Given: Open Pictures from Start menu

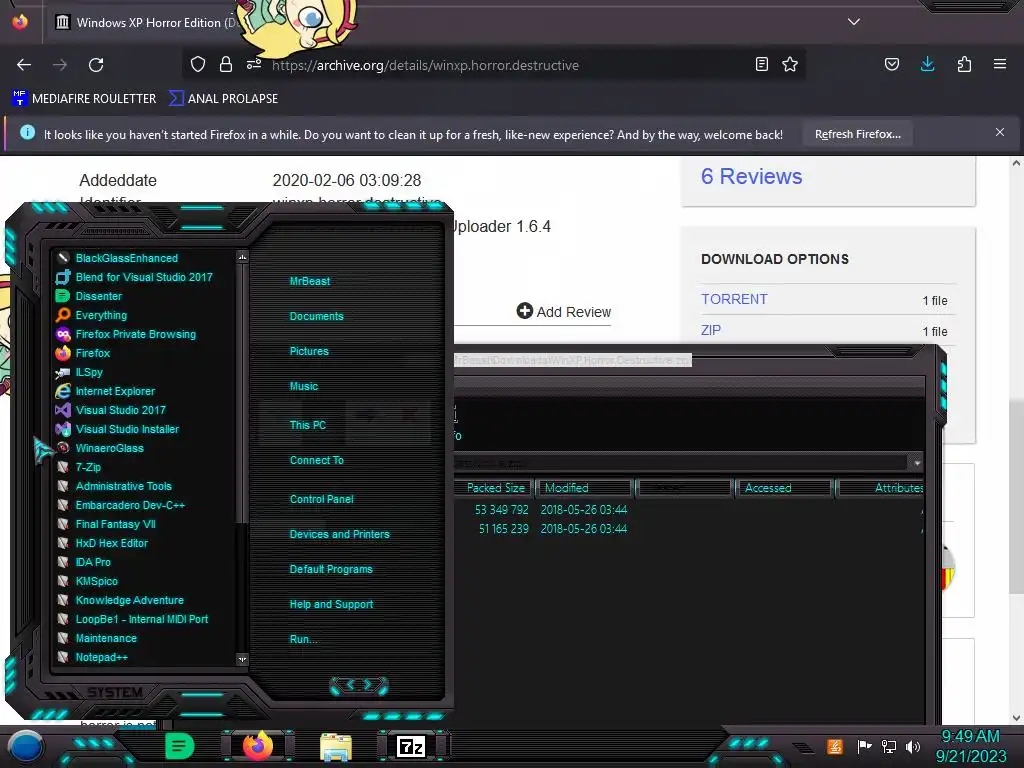Looking at the screenshot, I should 309,351.
